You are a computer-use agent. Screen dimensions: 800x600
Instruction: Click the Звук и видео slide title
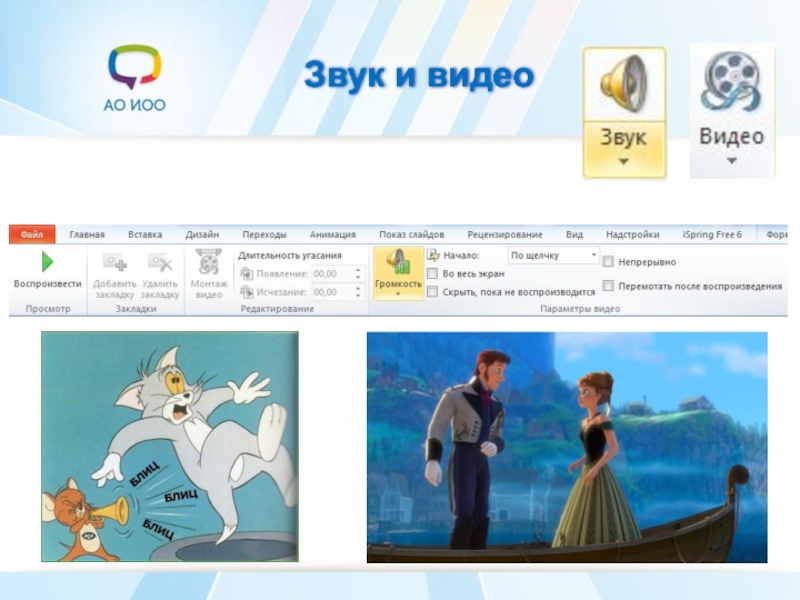click(419, 76)
